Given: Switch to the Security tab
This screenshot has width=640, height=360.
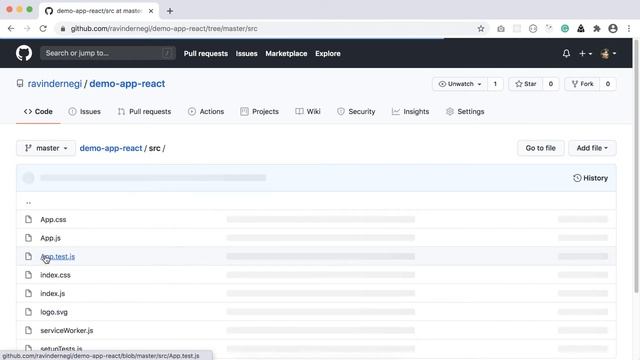Looking at the screenshot, I should coord(356,111).
